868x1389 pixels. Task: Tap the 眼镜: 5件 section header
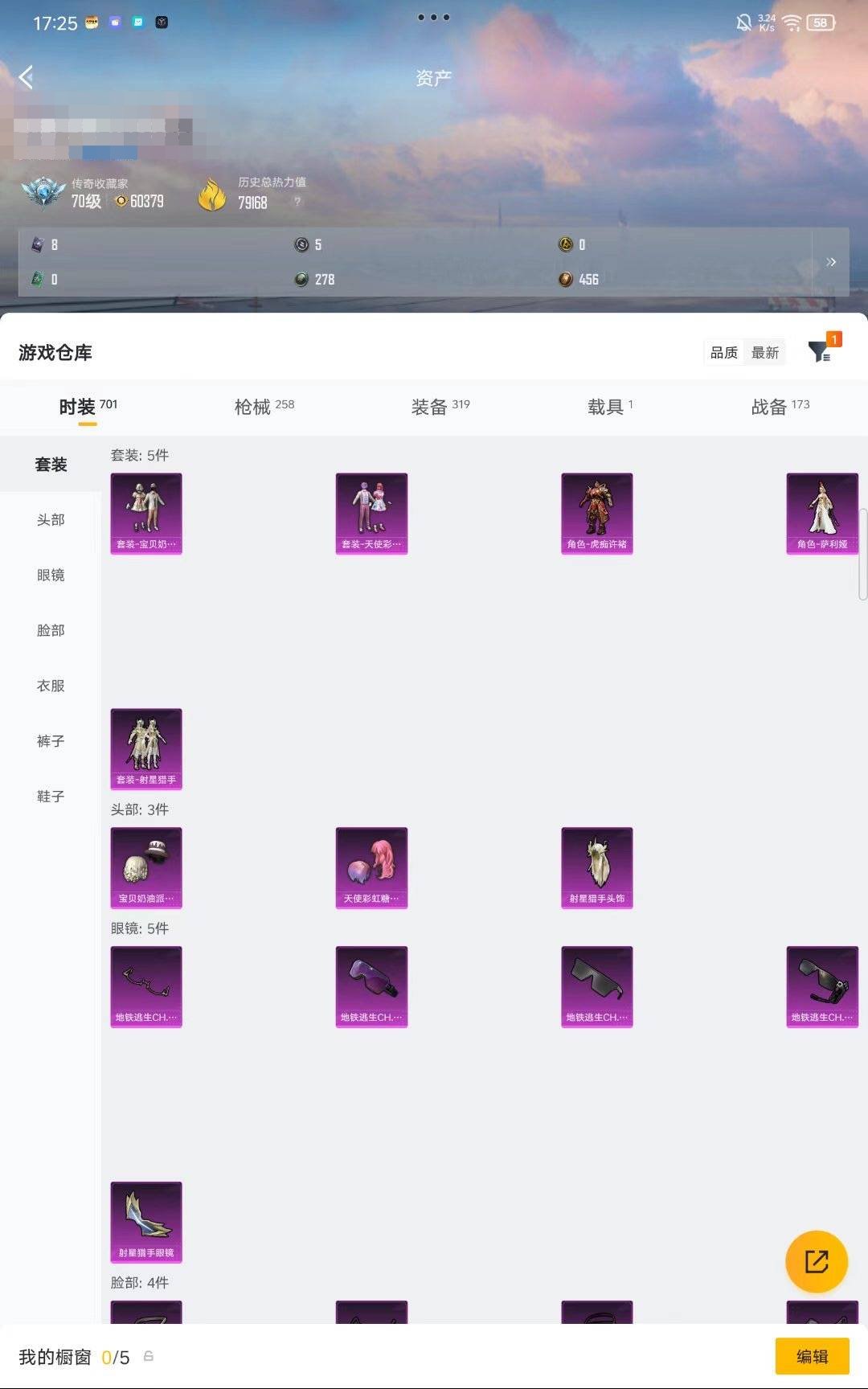tap(140, 929)
